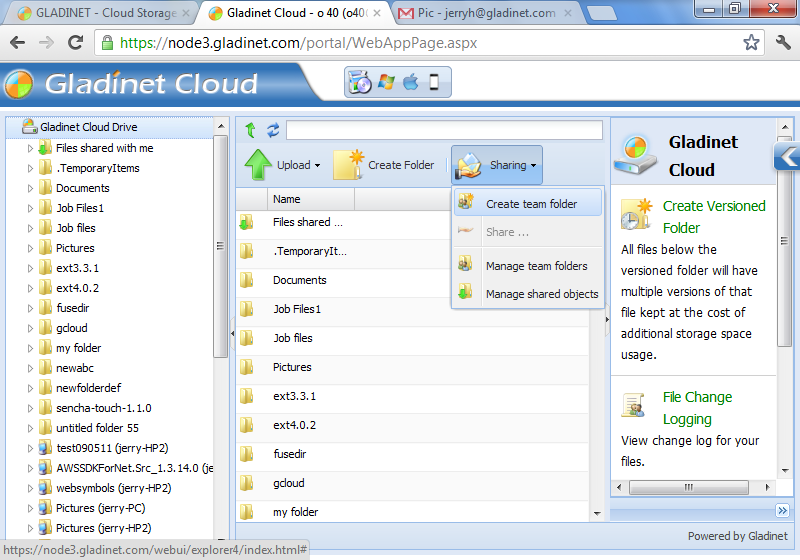Click the test090511 (jerry-HP2) computer icon
The height and width of the screenshot is (560, 800).
click(45, 448)
